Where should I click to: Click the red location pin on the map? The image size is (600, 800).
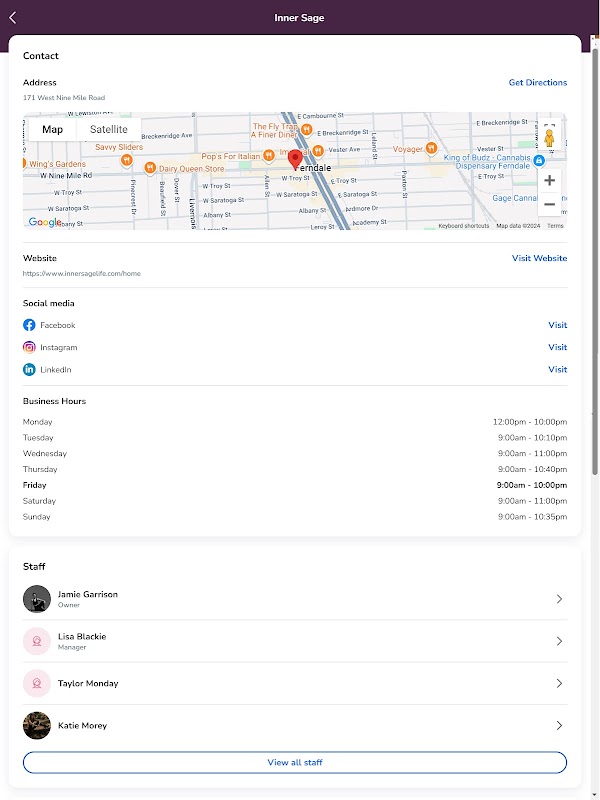(x=295, y=159)
